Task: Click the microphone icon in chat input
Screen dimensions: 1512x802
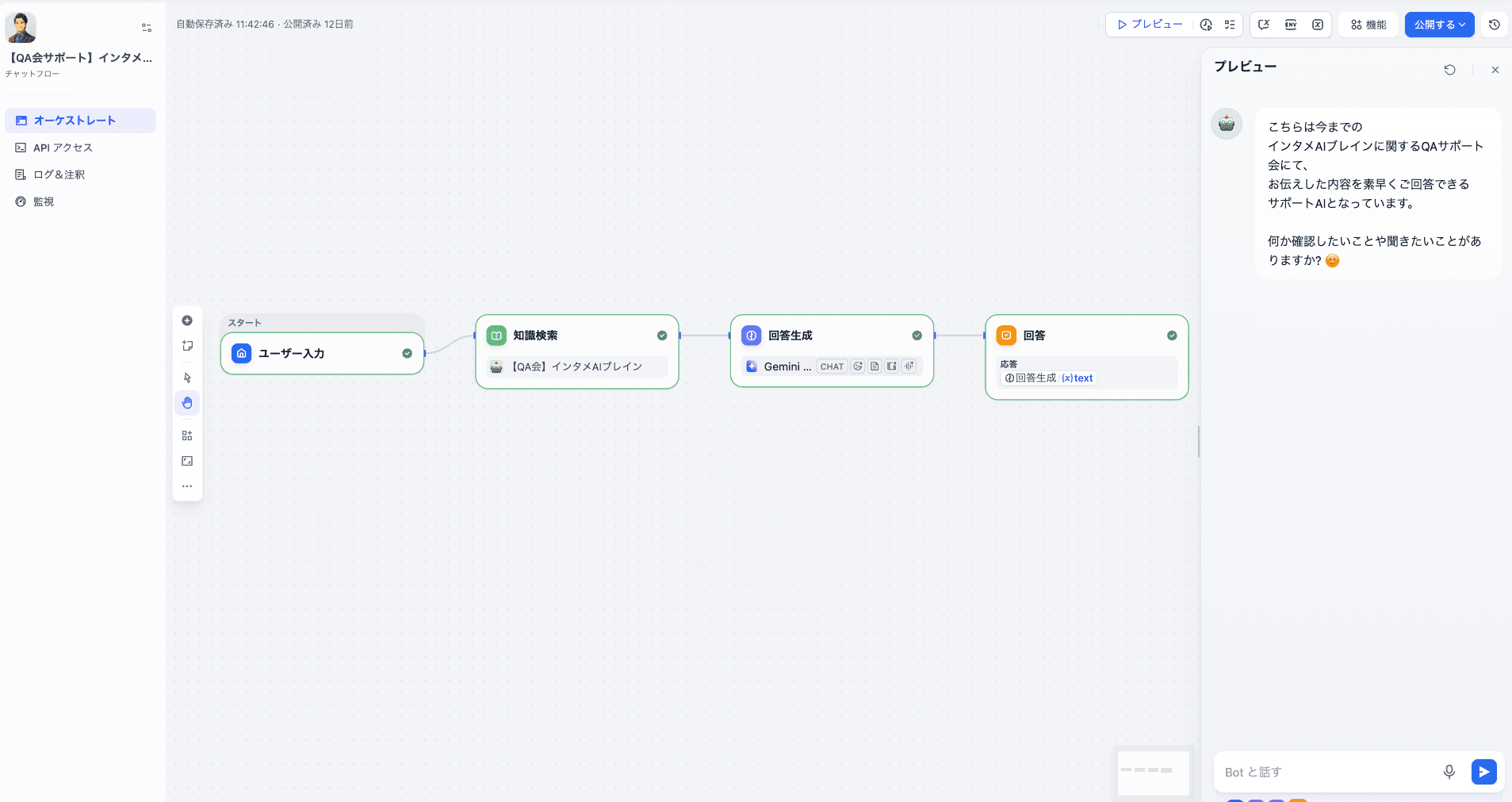Action: 1449,772
